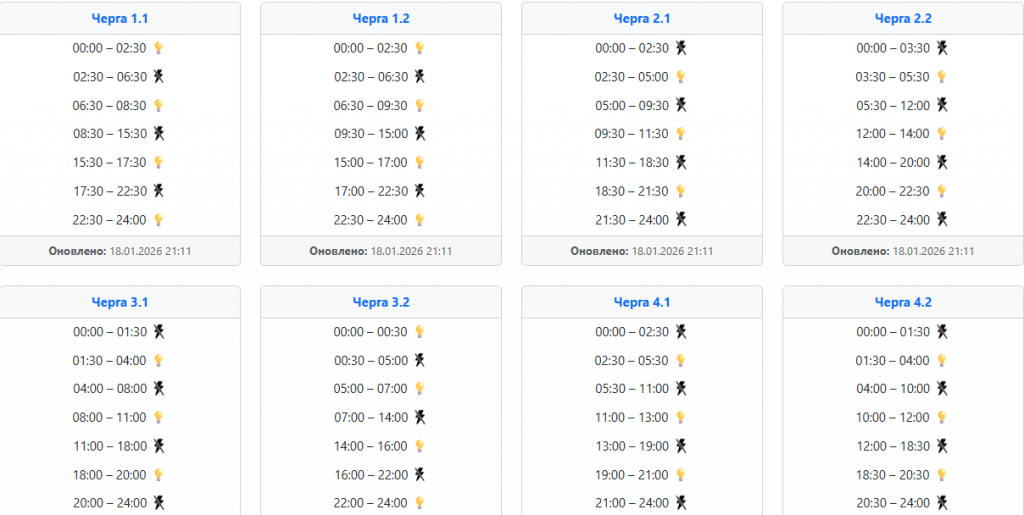Click power-off icon for 02:30 – 06:30 in Черга 1.1
The image size is (1024, 515).
click(x=158, y=77)
